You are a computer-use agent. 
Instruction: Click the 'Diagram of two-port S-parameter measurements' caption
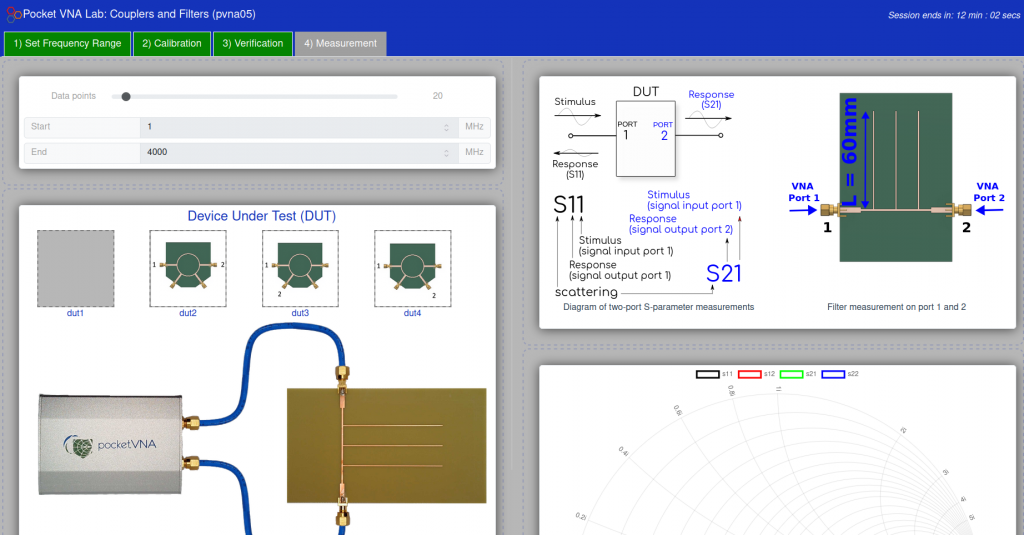(658, 307)
